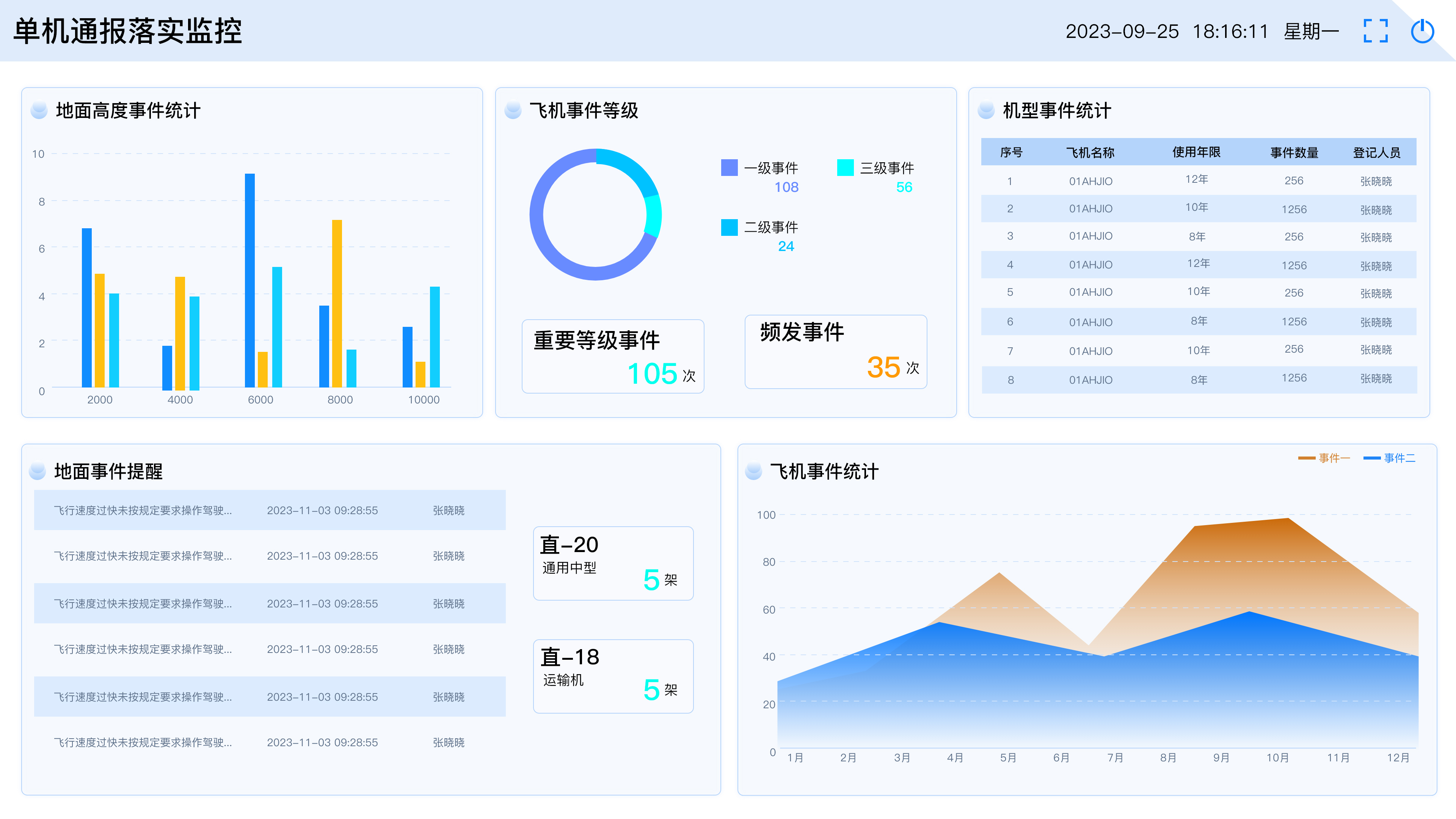
Task: Open the 重要等级事件 card
Action: coord(613,356)
